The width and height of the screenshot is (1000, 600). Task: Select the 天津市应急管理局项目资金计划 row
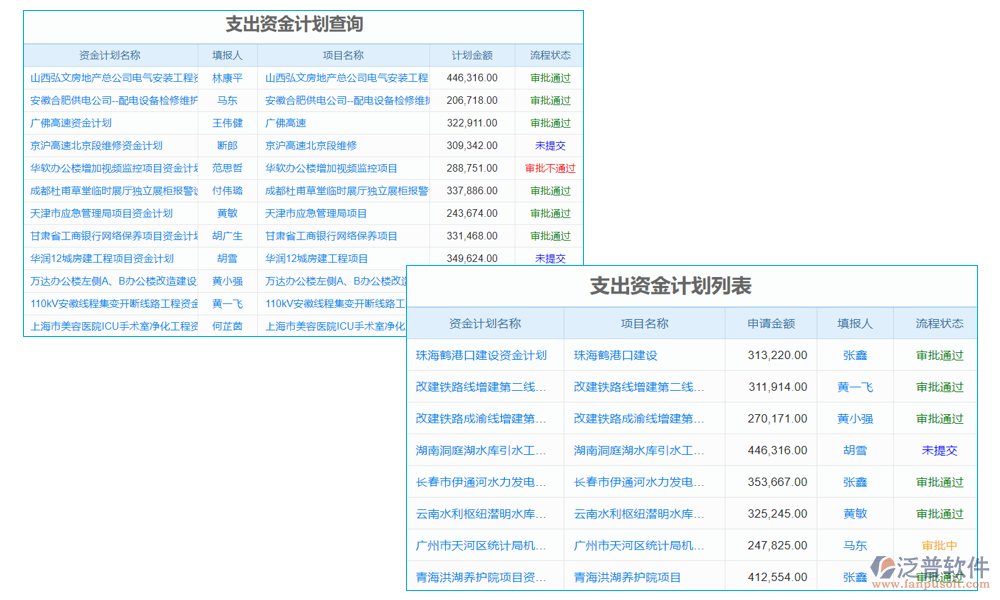(108, 213)
